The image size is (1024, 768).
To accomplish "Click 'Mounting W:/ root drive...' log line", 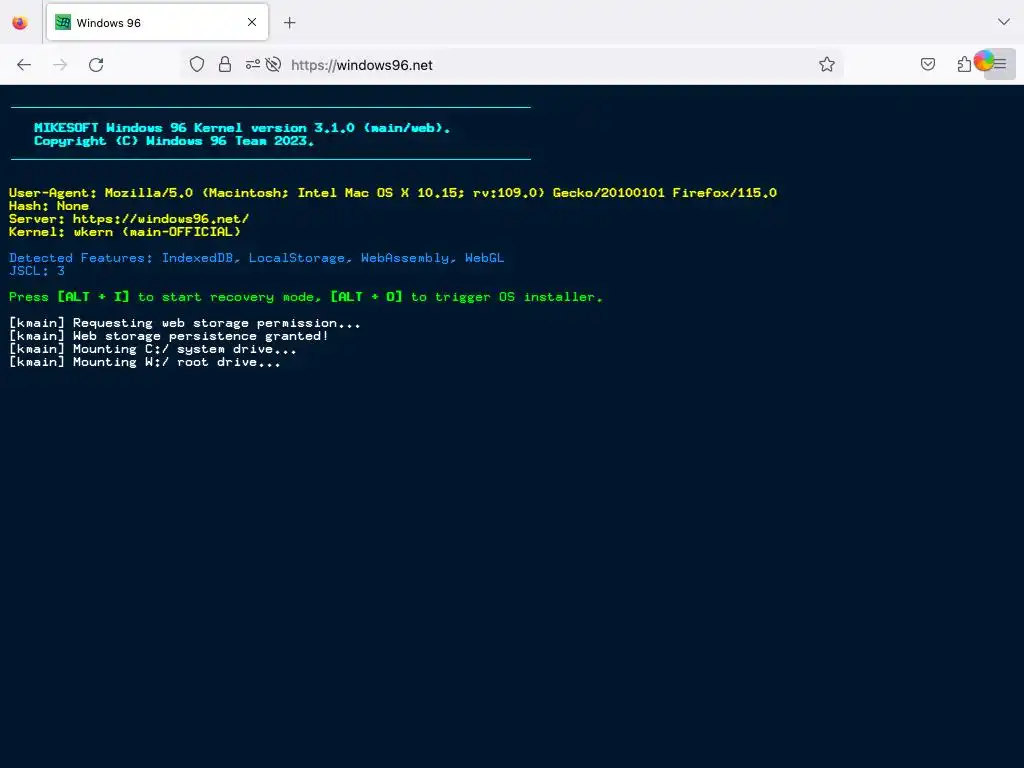I will (144, 362).
